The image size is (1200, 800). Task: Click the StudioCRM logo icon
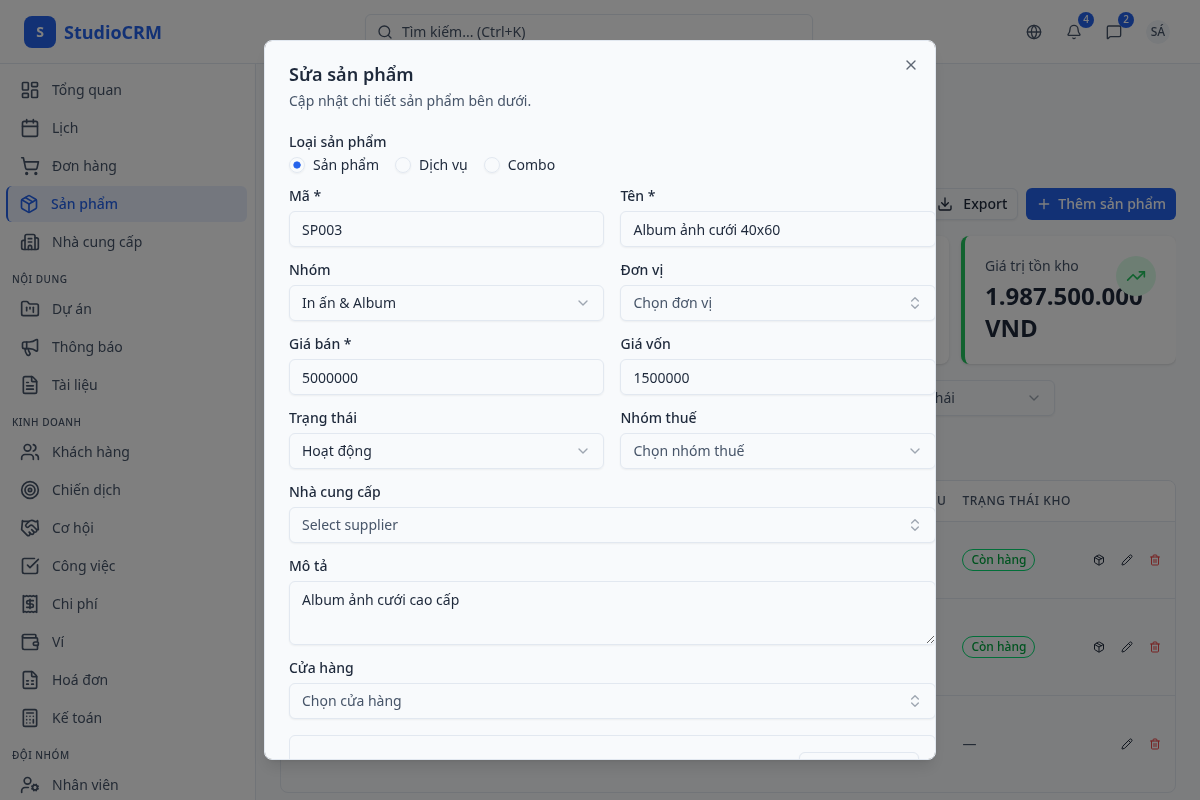(39, 32)
